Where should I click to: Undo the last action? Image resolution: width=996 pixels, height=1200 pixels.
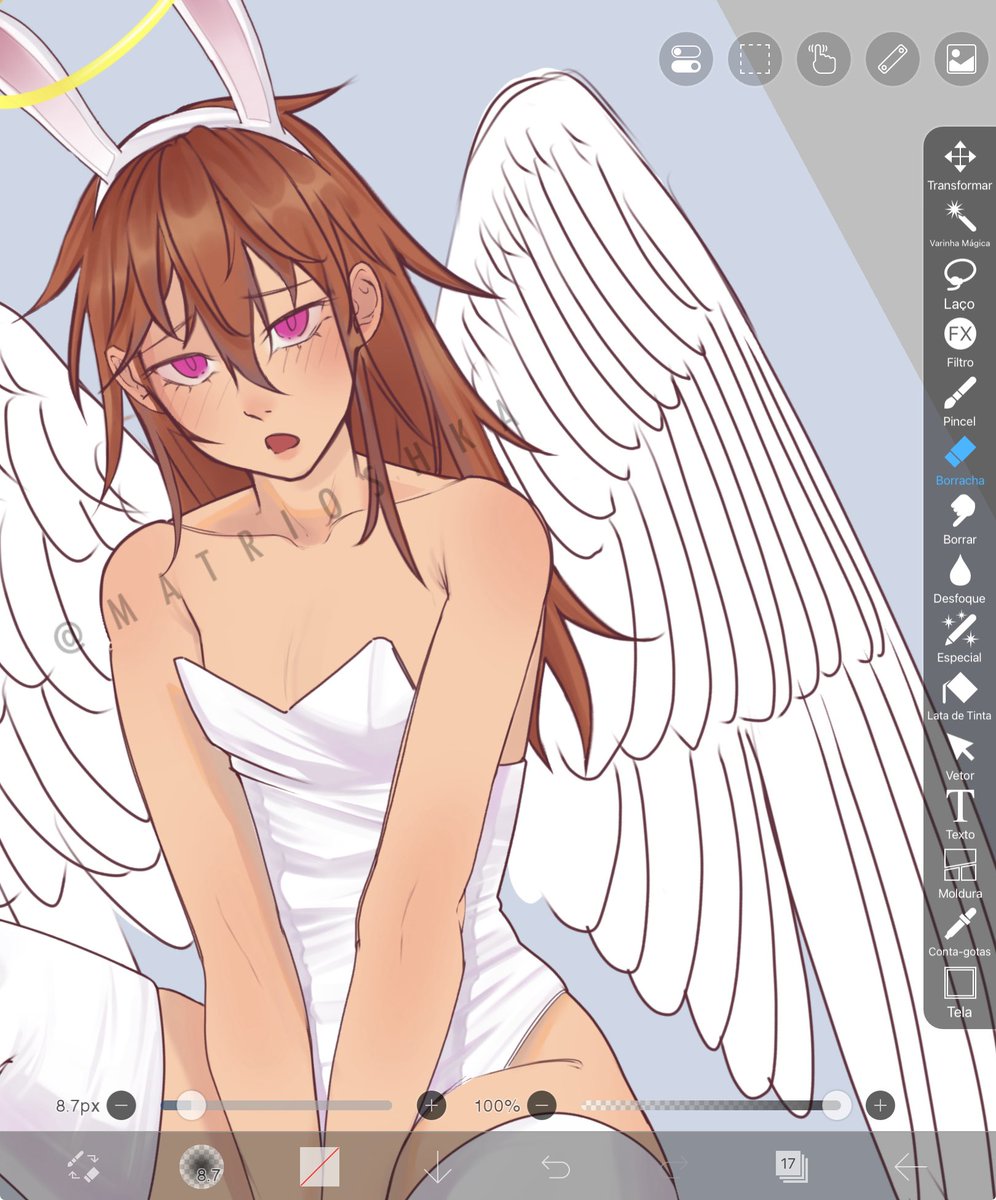555,1166
